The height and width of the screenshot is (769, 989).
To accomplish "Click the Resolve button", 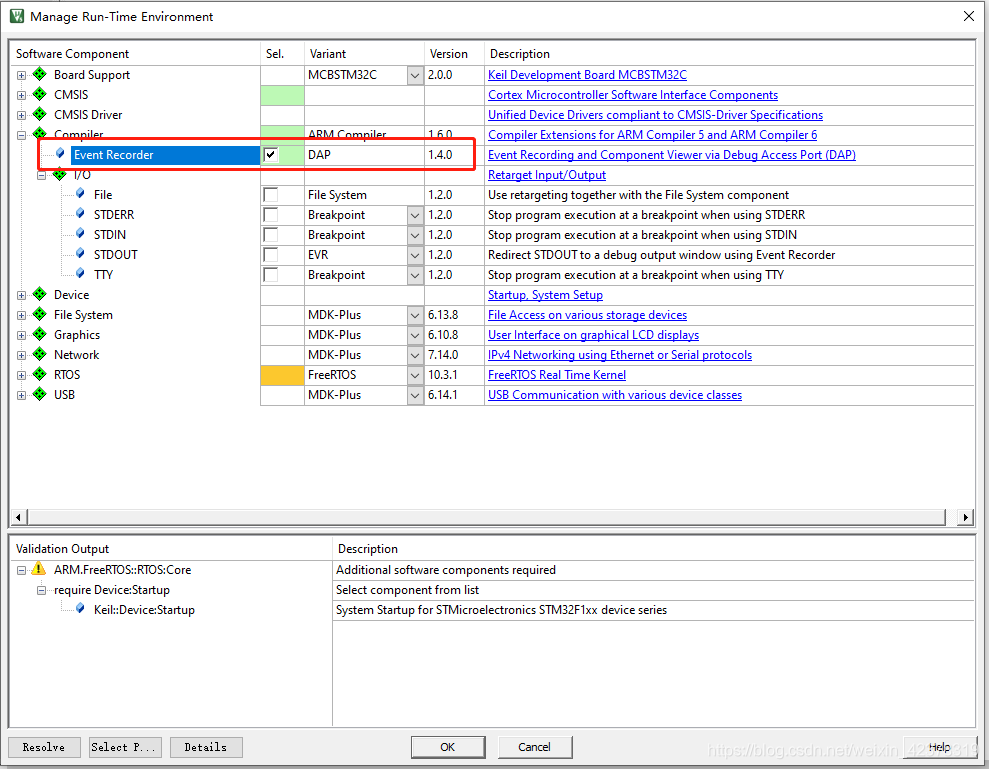I will tap(44, 747).
